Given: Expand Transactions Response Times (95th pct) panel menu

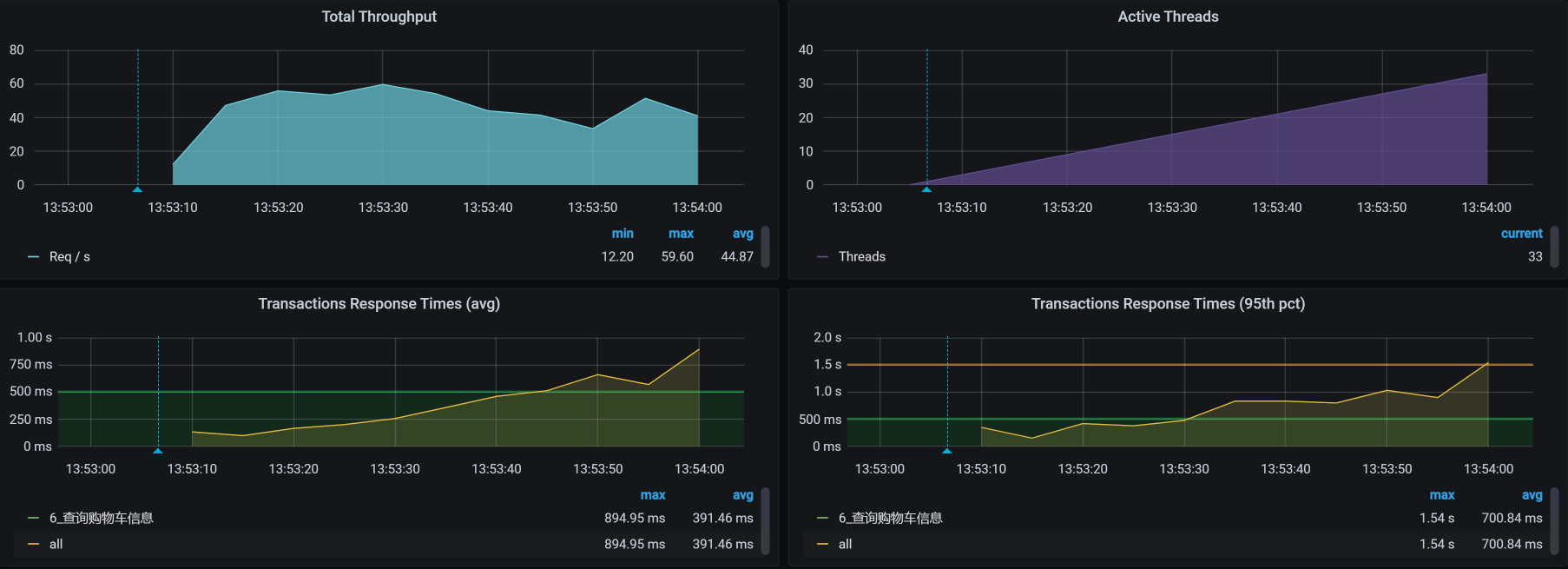Looking at the screenshot, I should click(1168, 304).
